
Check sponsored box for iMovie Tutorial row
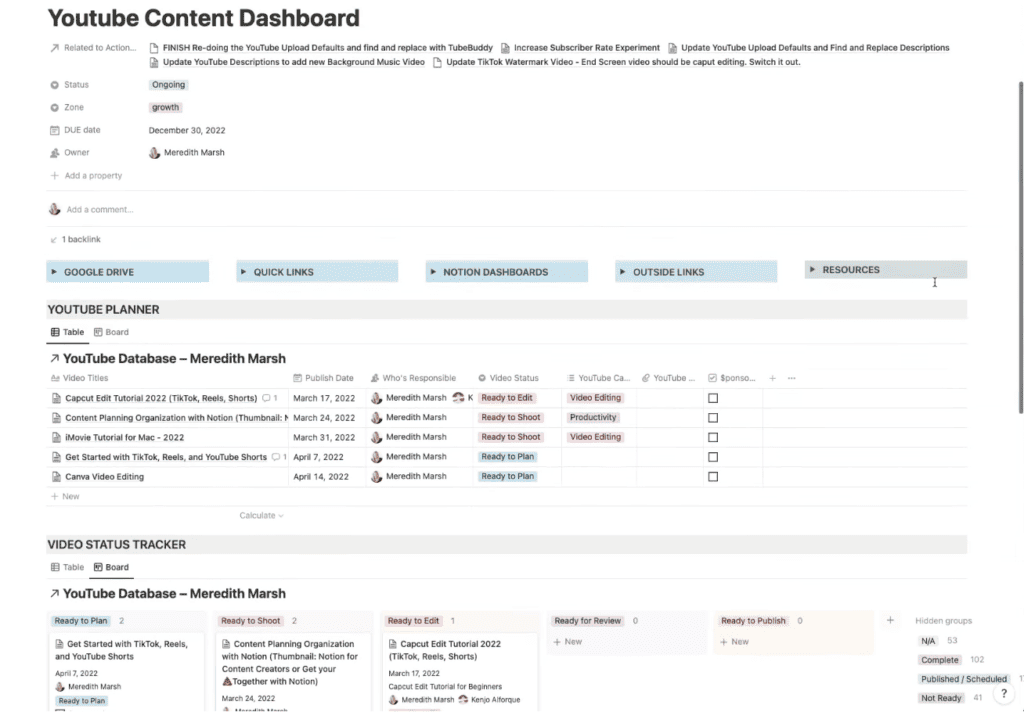point(713,437)
